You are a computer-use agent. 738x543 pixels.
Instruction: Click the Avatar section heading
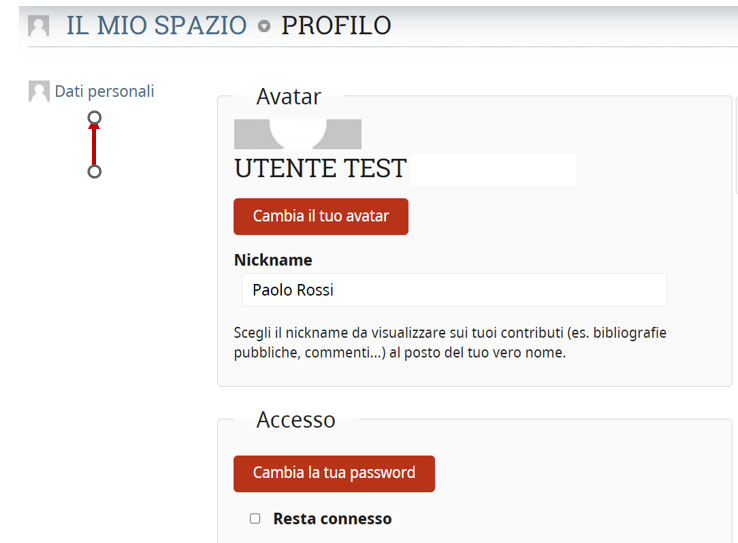pyautogui.click(x=288, y=97)
